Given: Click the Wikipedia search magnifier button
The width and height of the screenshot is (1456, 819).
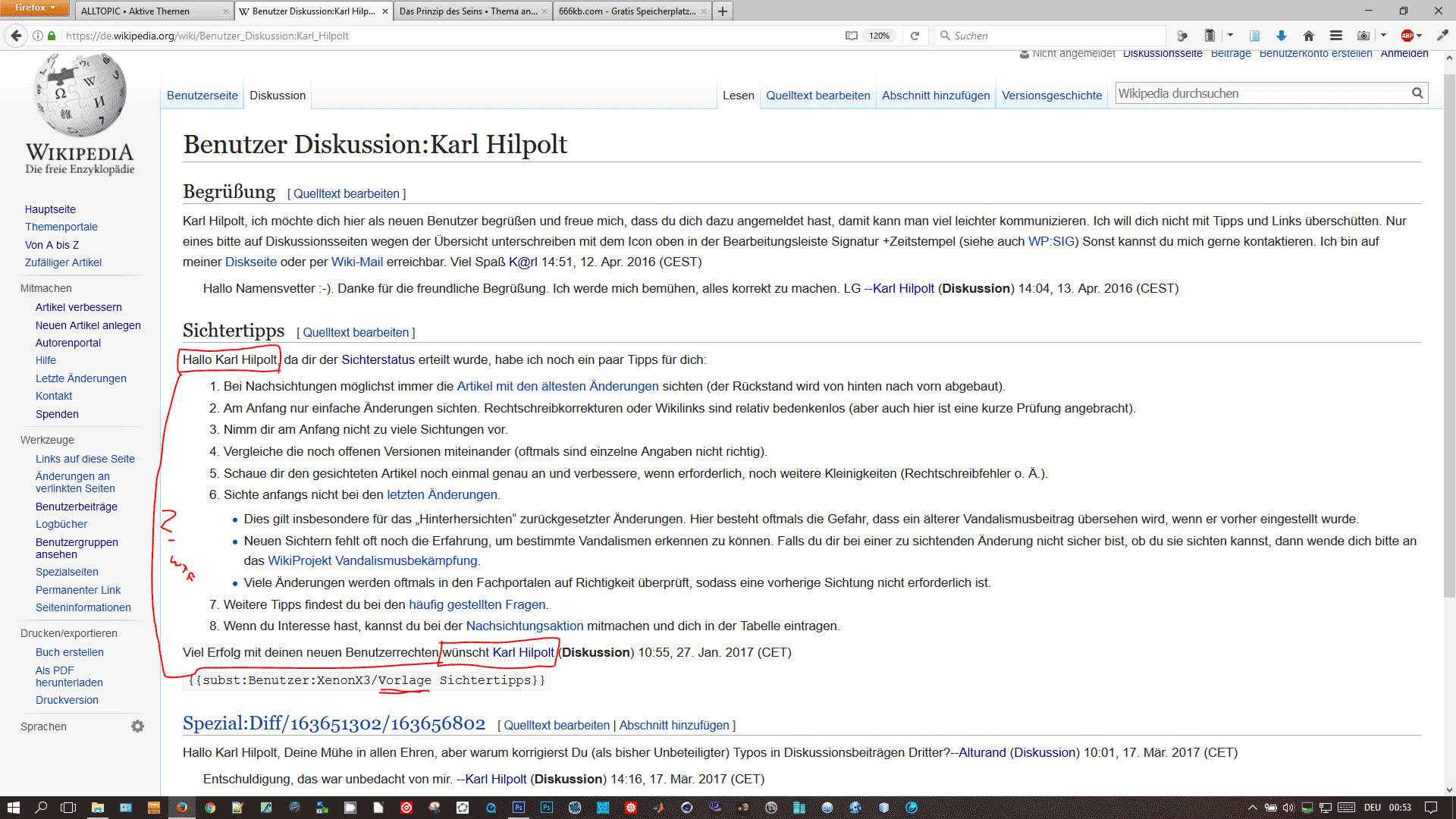Looking at the screenshot, I should point(1417,93).
